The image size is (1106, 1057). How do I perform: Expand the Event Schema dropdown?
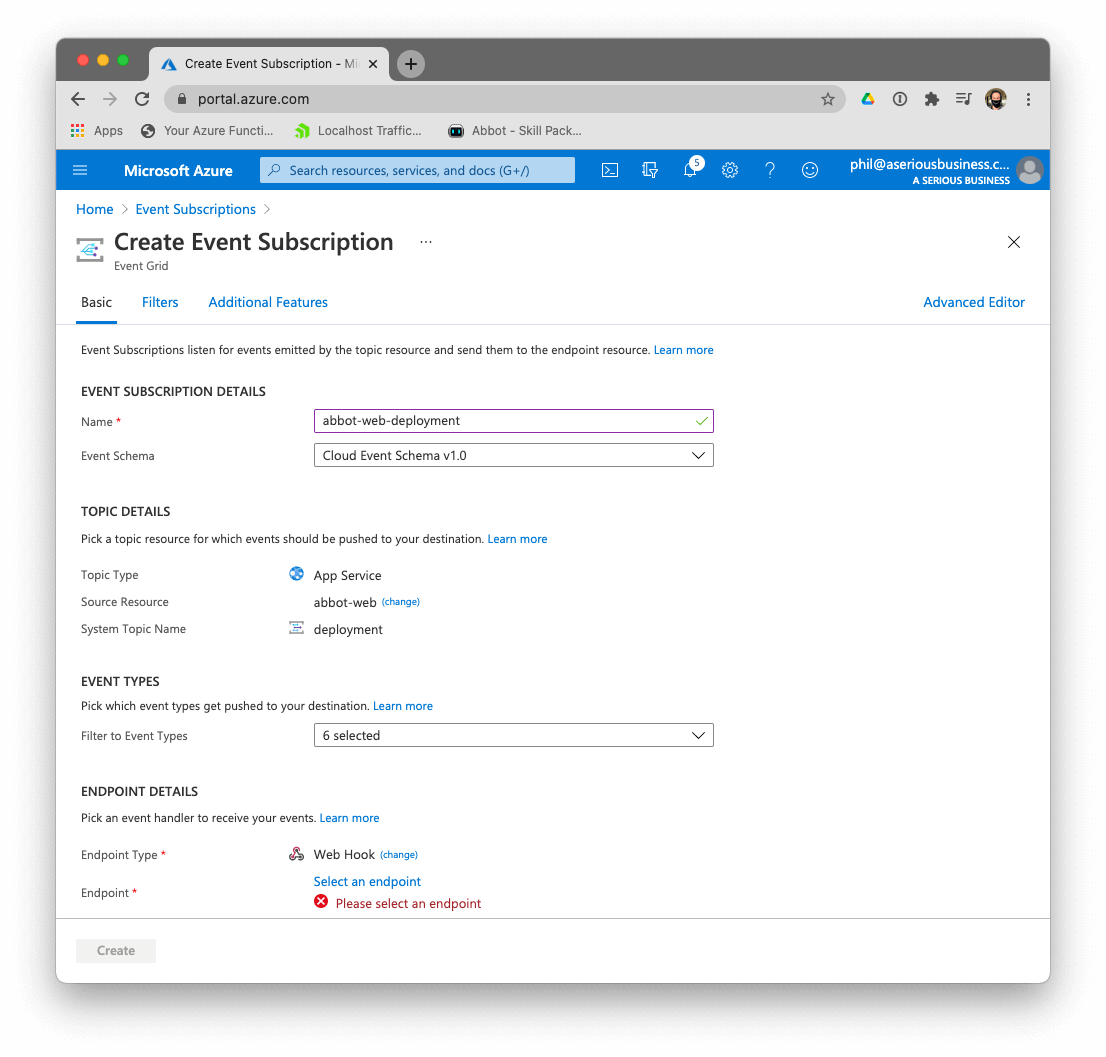pyautogui.click(x=514, y=456)
